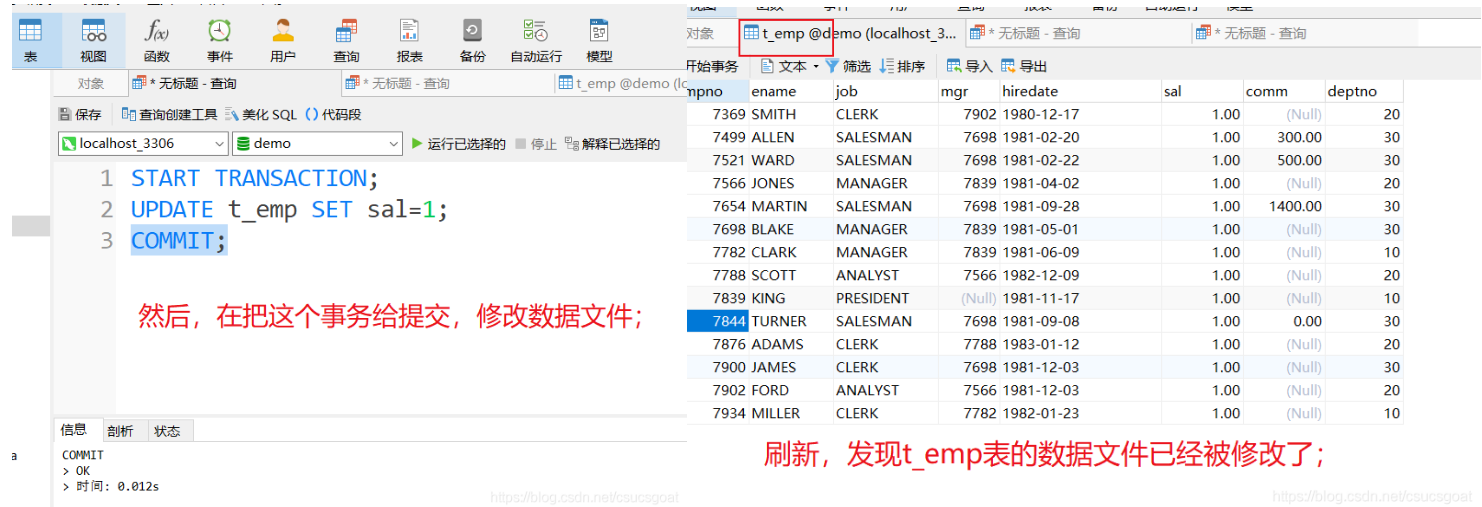
Task: Select the t_emp @demo tab in the query window
Action: (x=620, y=84)
